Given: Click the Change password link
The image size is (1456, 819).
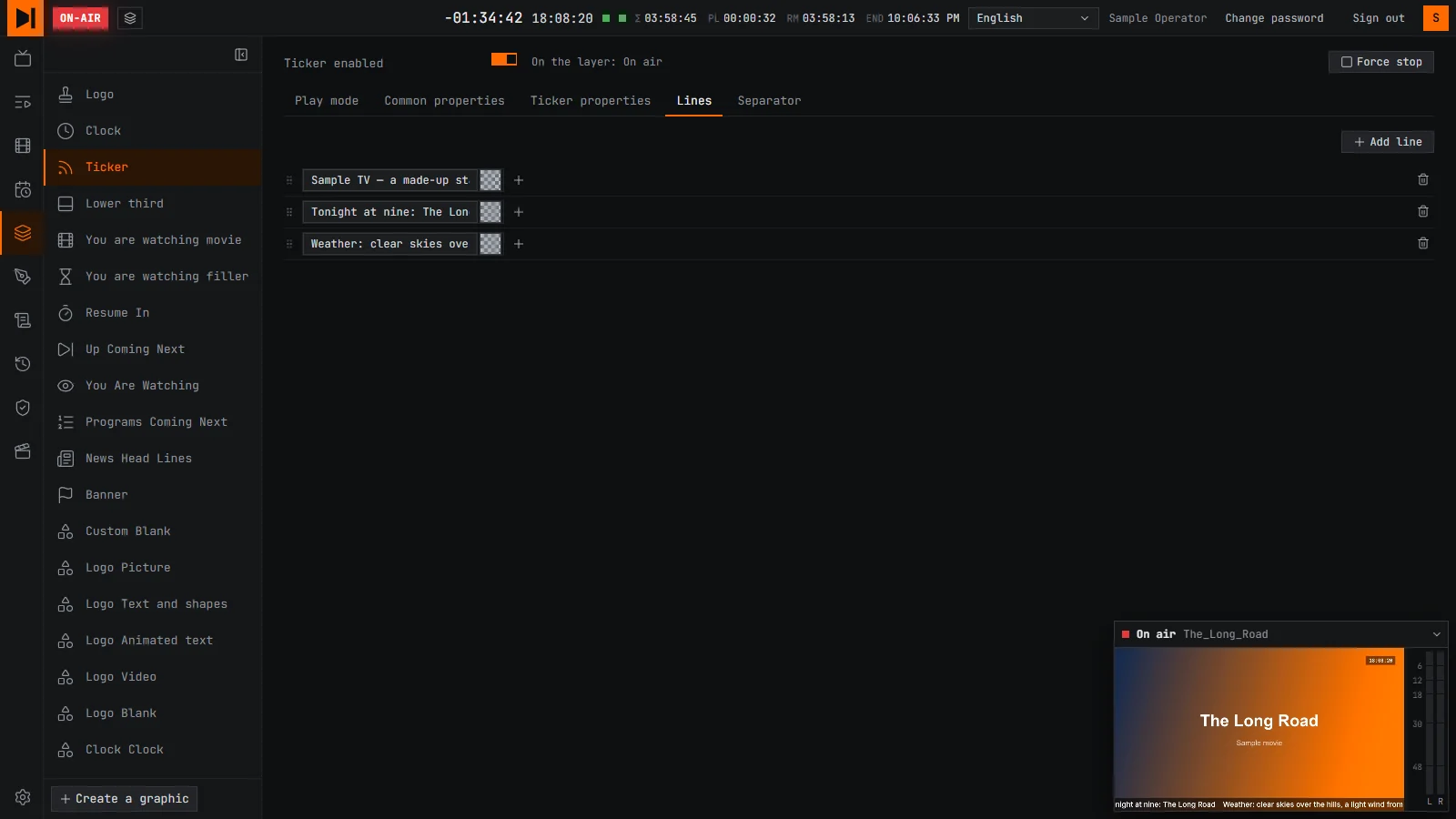Looking at the screenshot, I should tap(1274, 18).
